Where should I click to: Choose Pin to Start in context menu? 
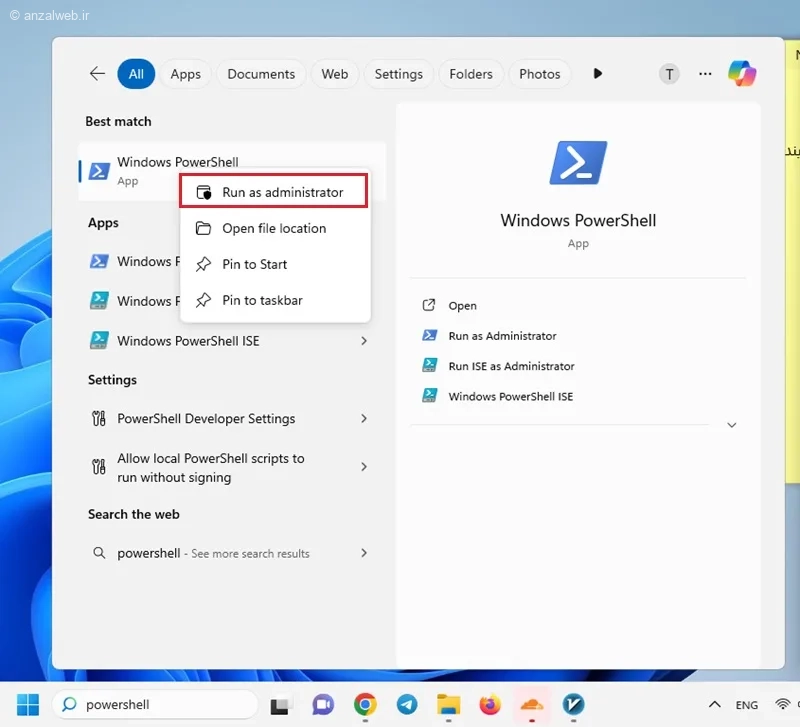point(275,264)
